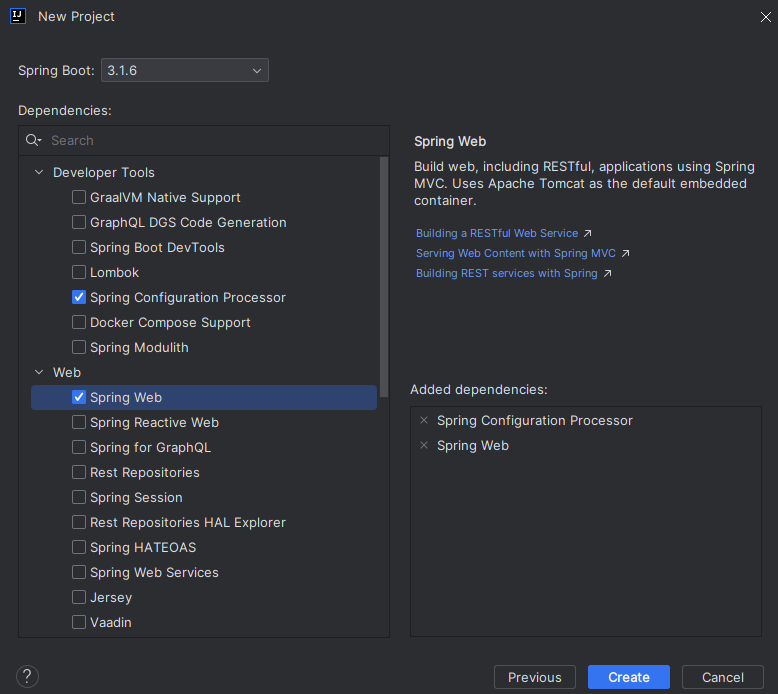The width and height of the screenshot is (778, 694).
Task: Click the arrow icon beside Building a RESTful Web Service
Action: coord(587,233)
